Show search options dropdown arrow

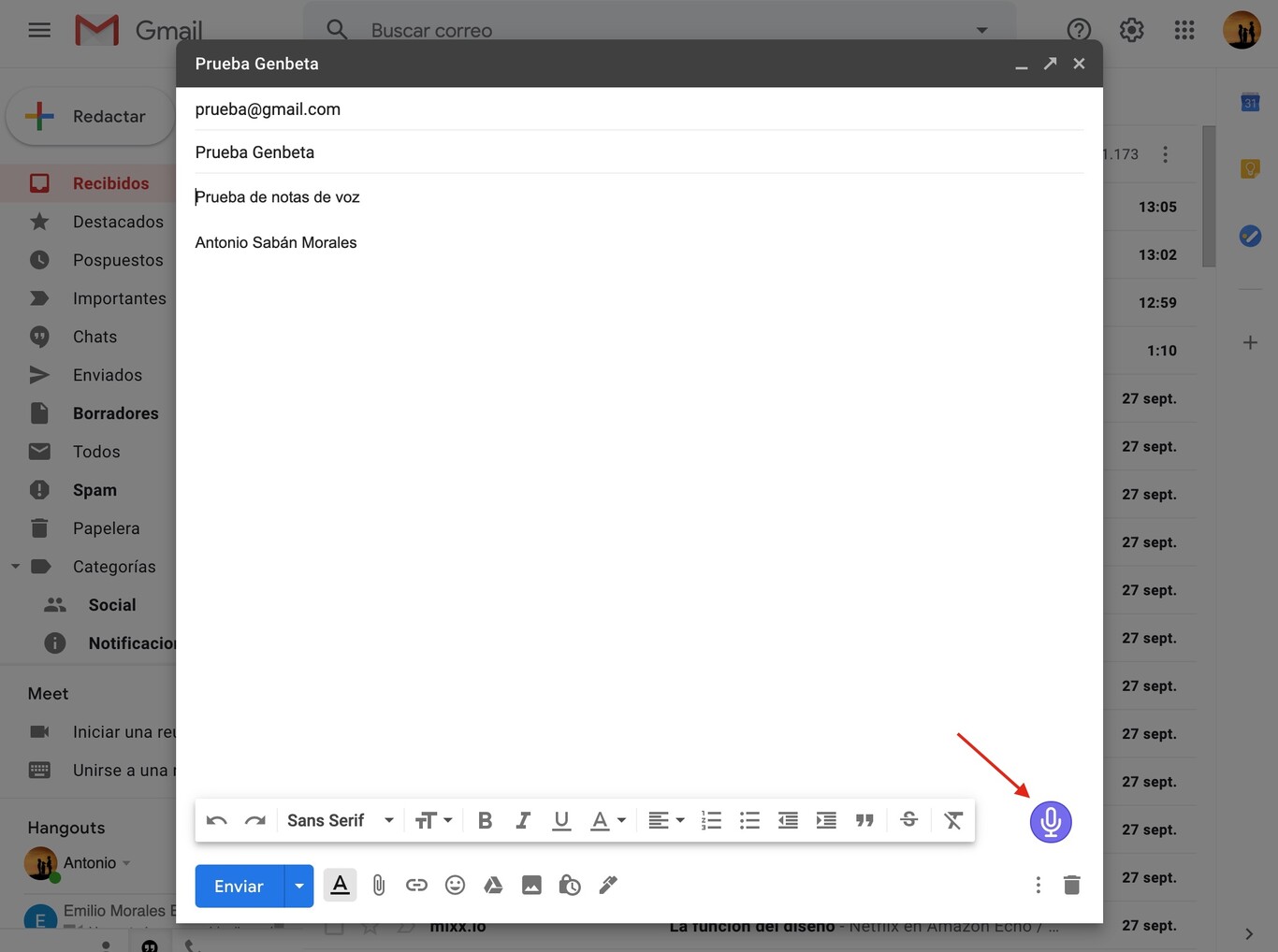pyautogui.click(x=981, y=30)
